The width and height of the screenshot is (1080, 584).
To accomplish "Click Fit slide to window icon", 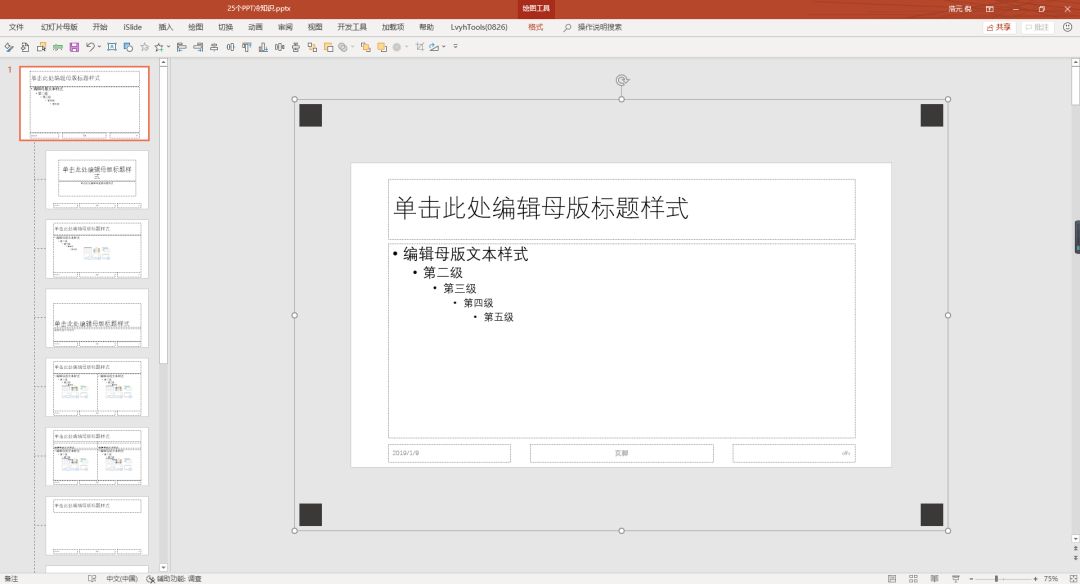I will pos(1072,578).
